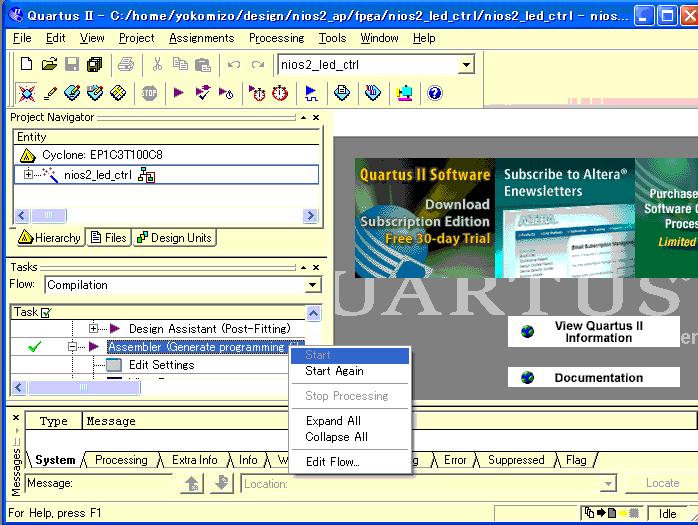
Task: Click the Compilation Report icon
Action: (x=342, y=93)
